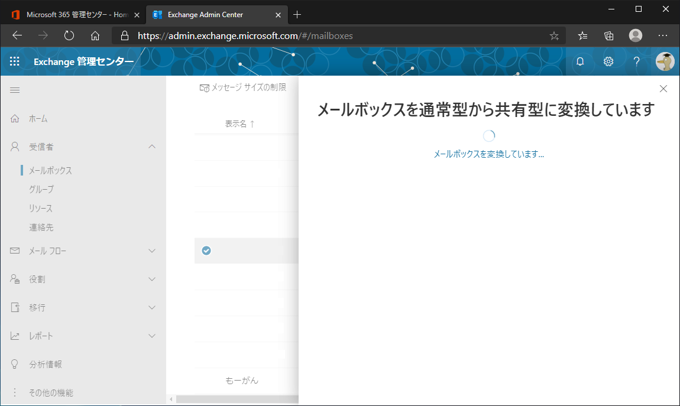680x406 pixels.
Task: Click the help question mark icon
Action: 636,61
